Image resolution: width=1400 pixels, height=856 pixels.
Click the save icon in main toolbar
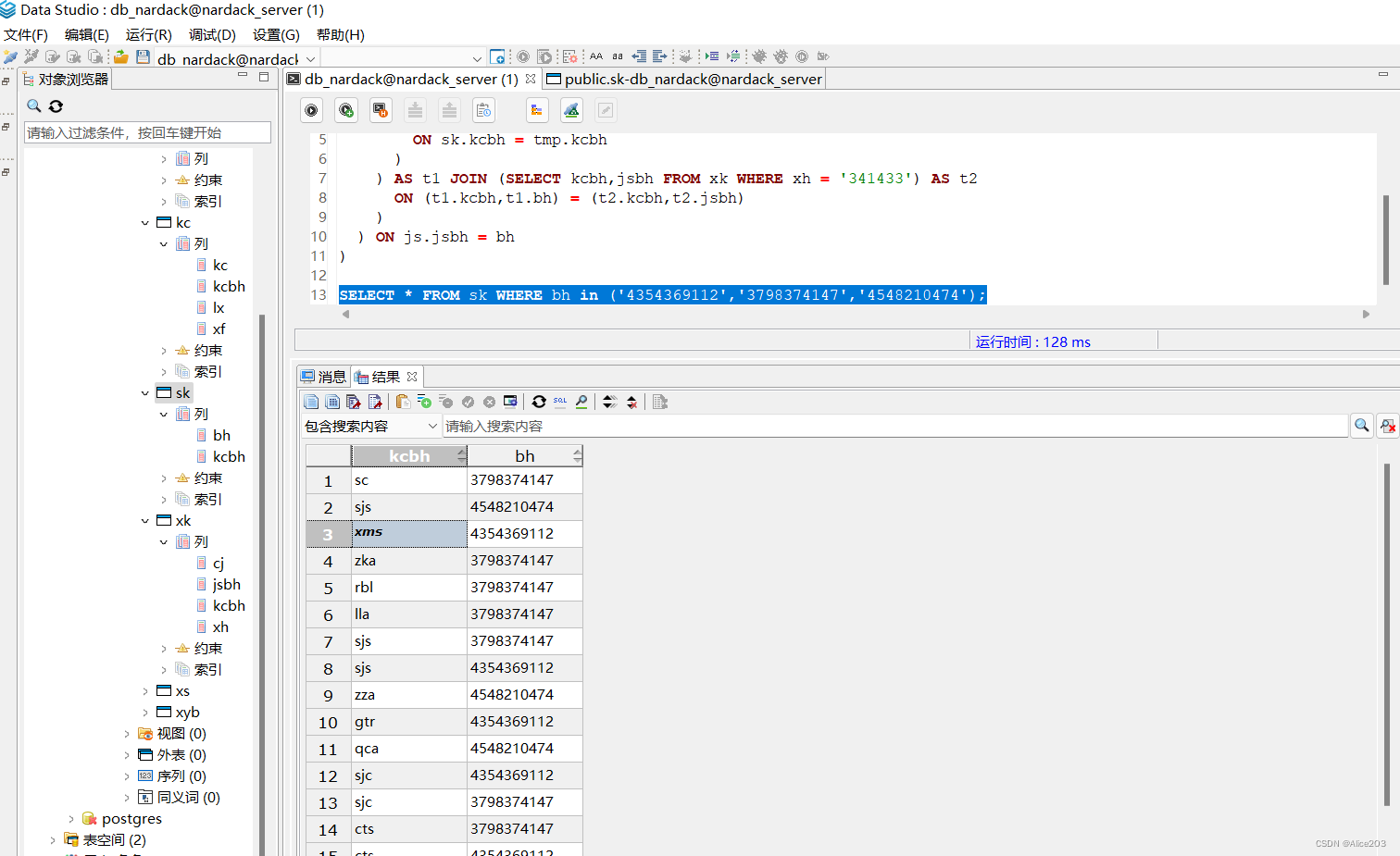tap(144, 56)
